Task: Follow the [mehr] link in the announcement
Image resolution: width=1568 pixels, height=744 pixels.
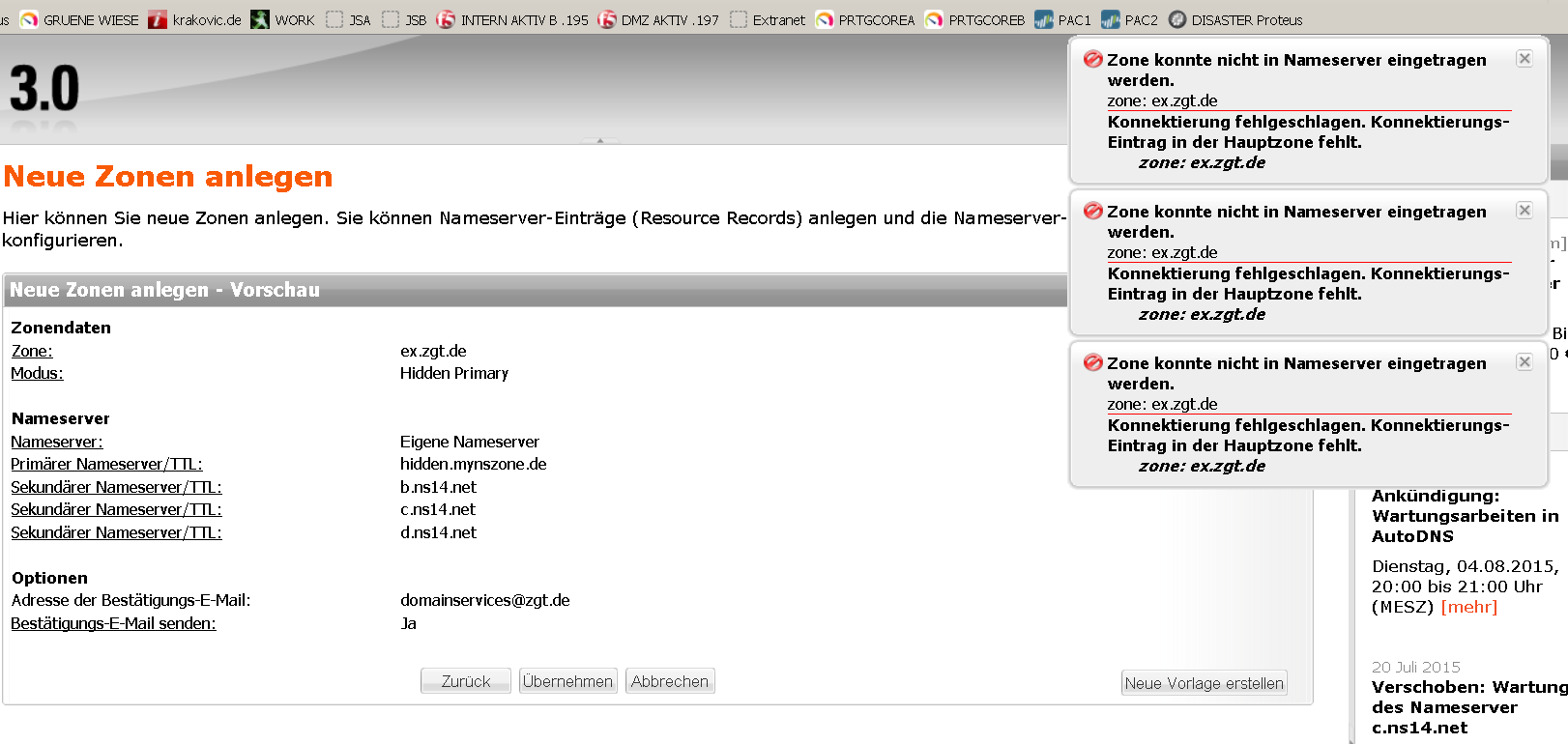Action: pos(1468,607)
